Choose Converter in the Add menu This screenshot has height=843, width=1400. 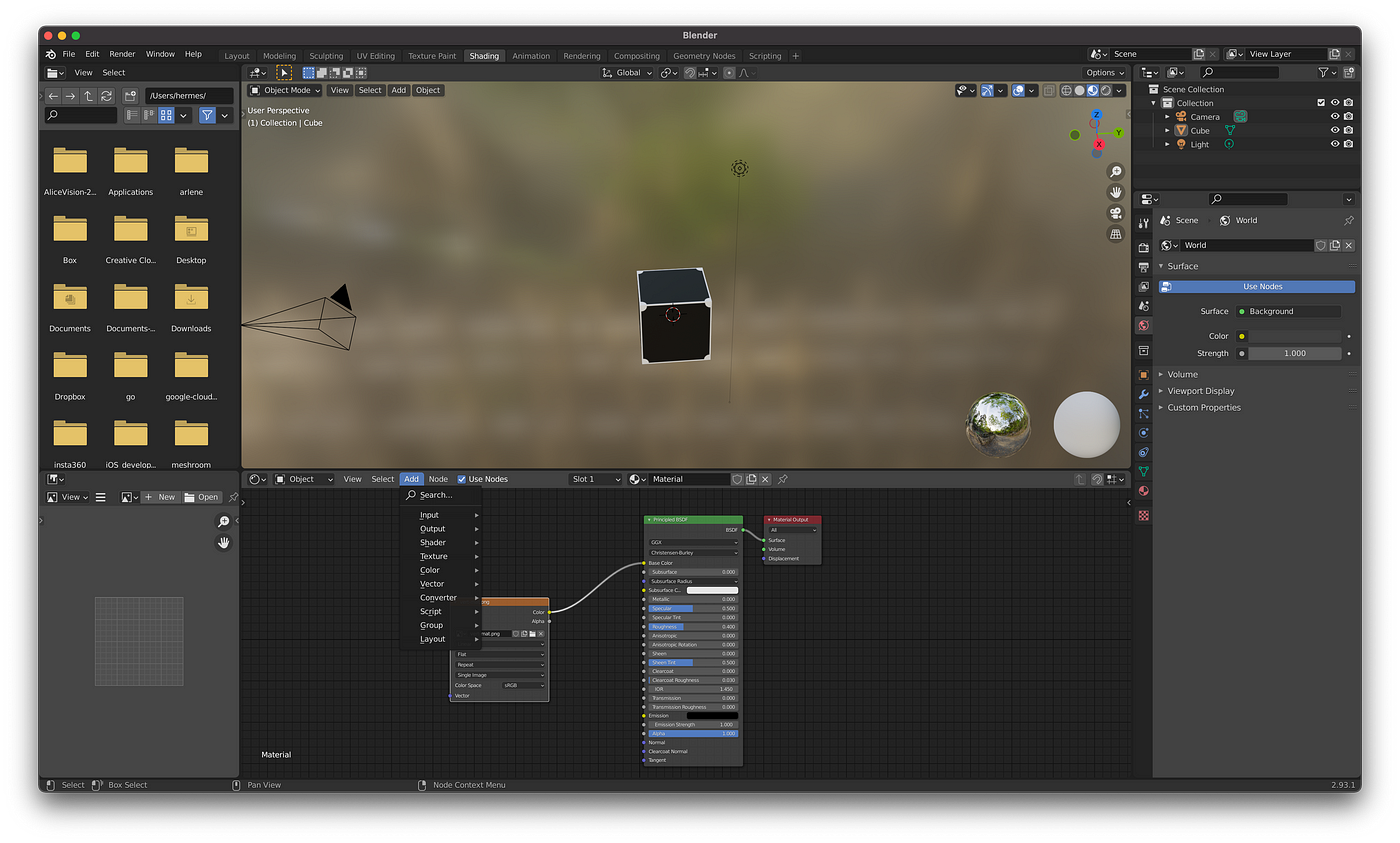[x=441, y=597]
